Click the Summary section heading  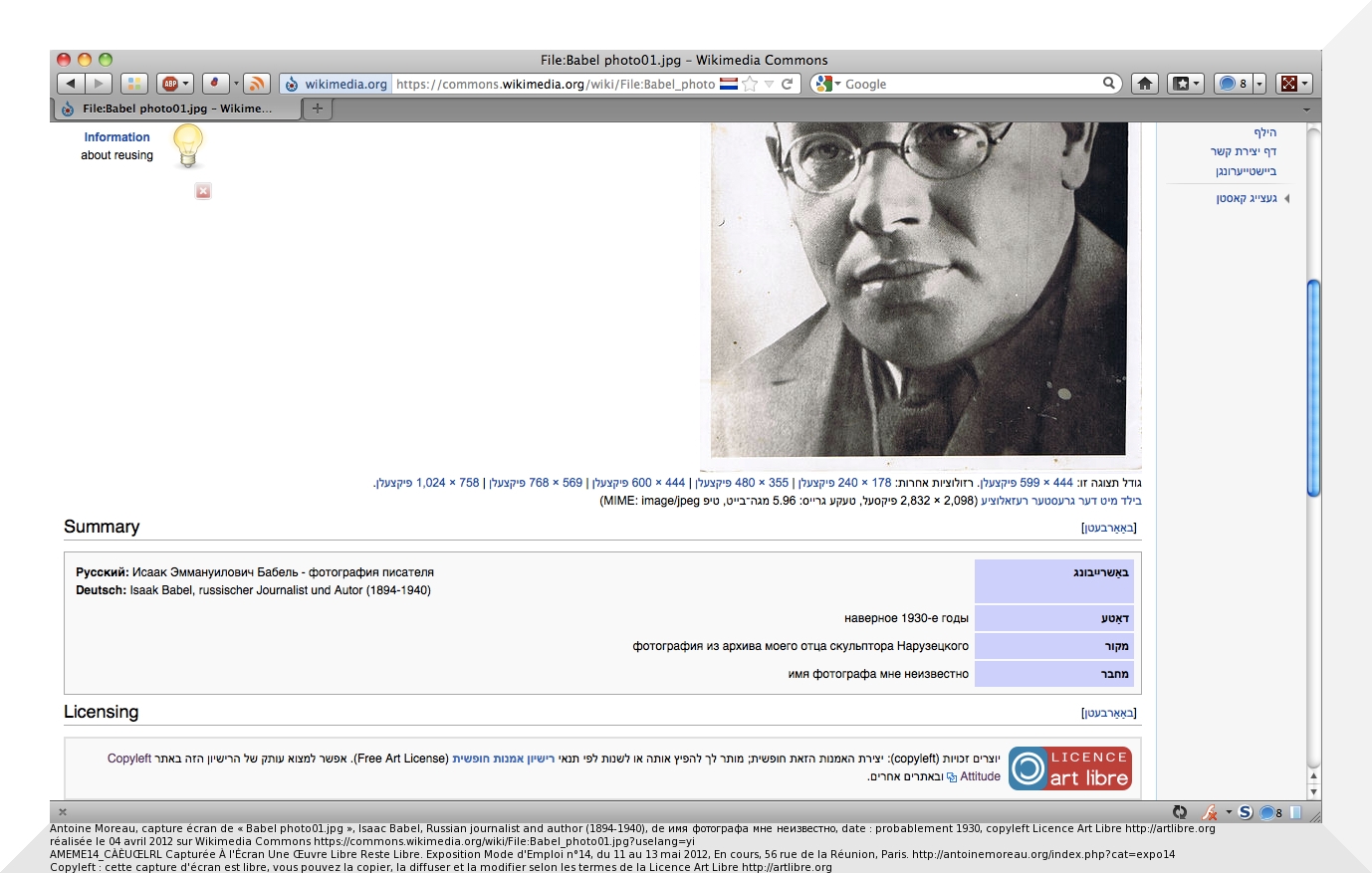tap(102, 527)
